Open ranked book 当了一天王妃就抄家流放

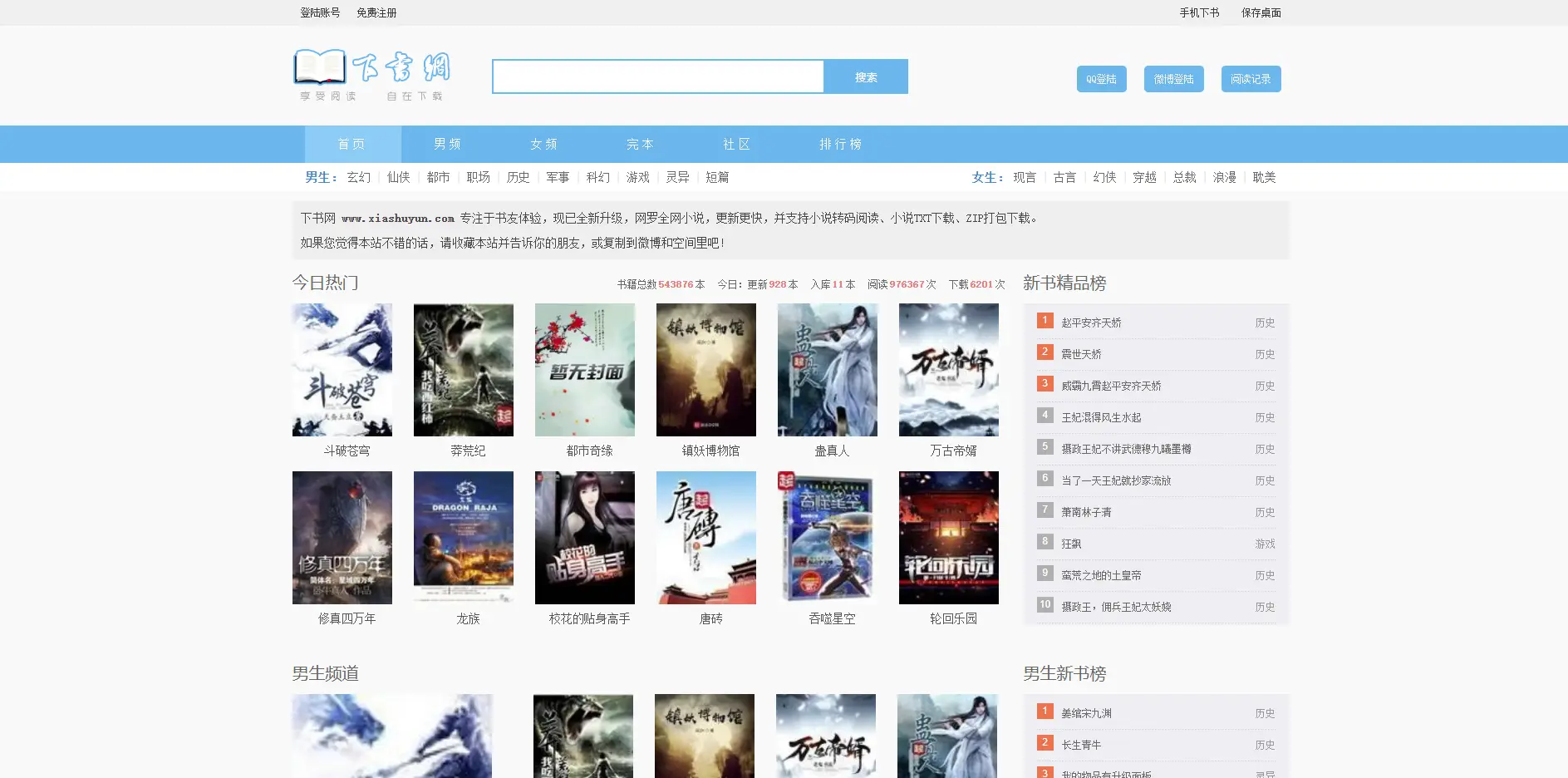point(1116,480)
